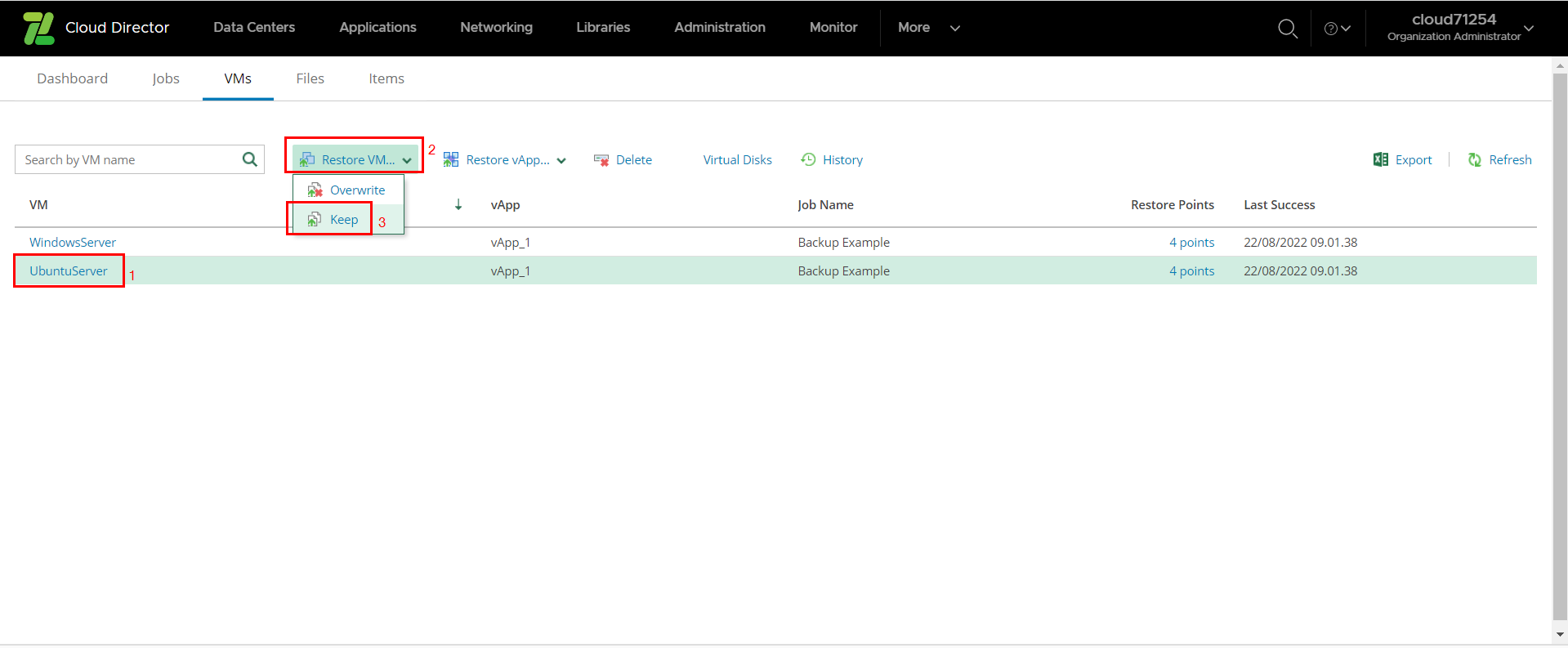Click the Virtual Disks button

click(737, 160)
